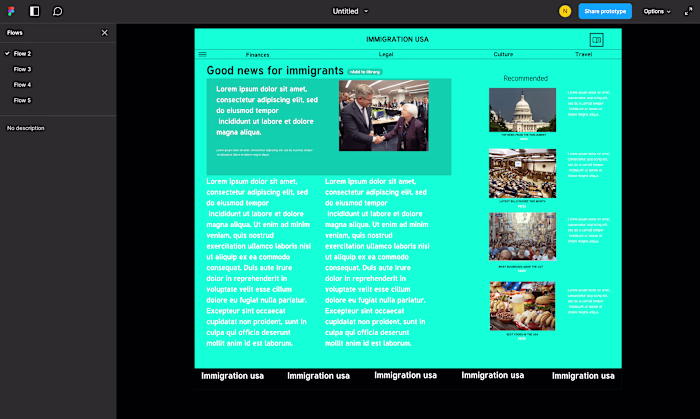
Task: Switch to the Culture tab
Action: [x=503, y=54]
